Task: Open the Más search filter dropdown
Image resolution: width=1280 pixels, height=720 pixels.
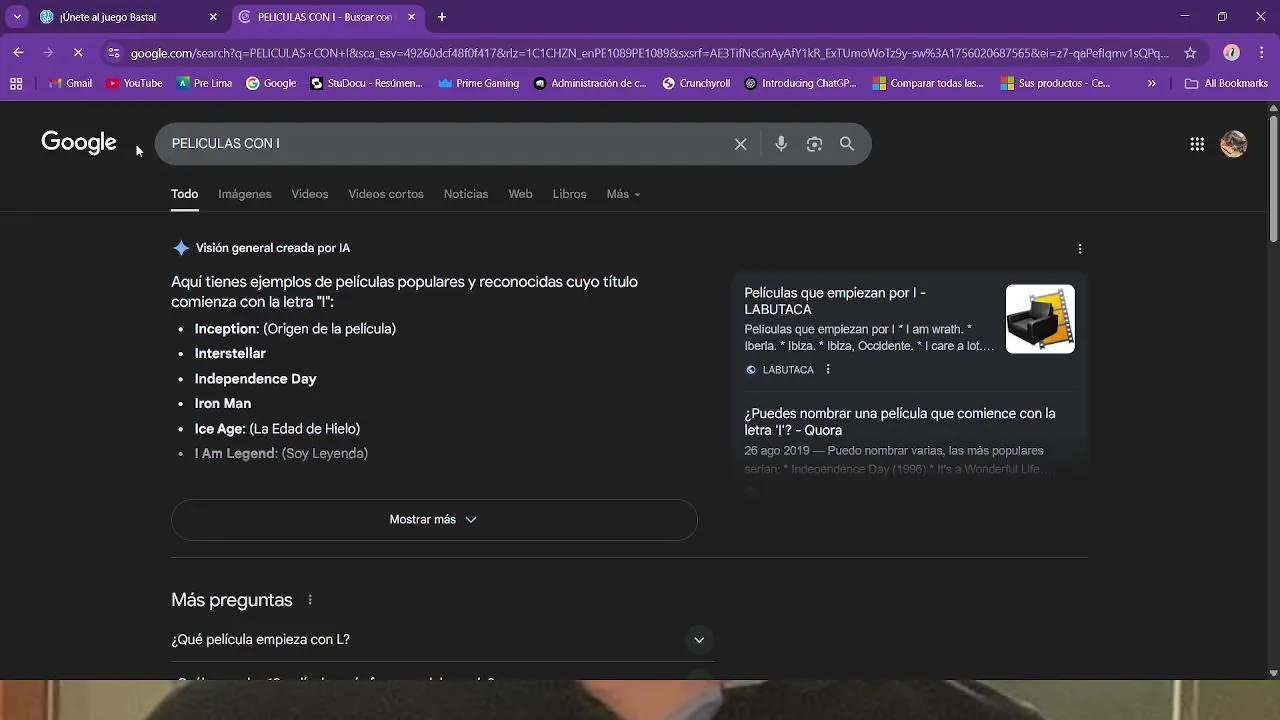Action: coord(623,194)
